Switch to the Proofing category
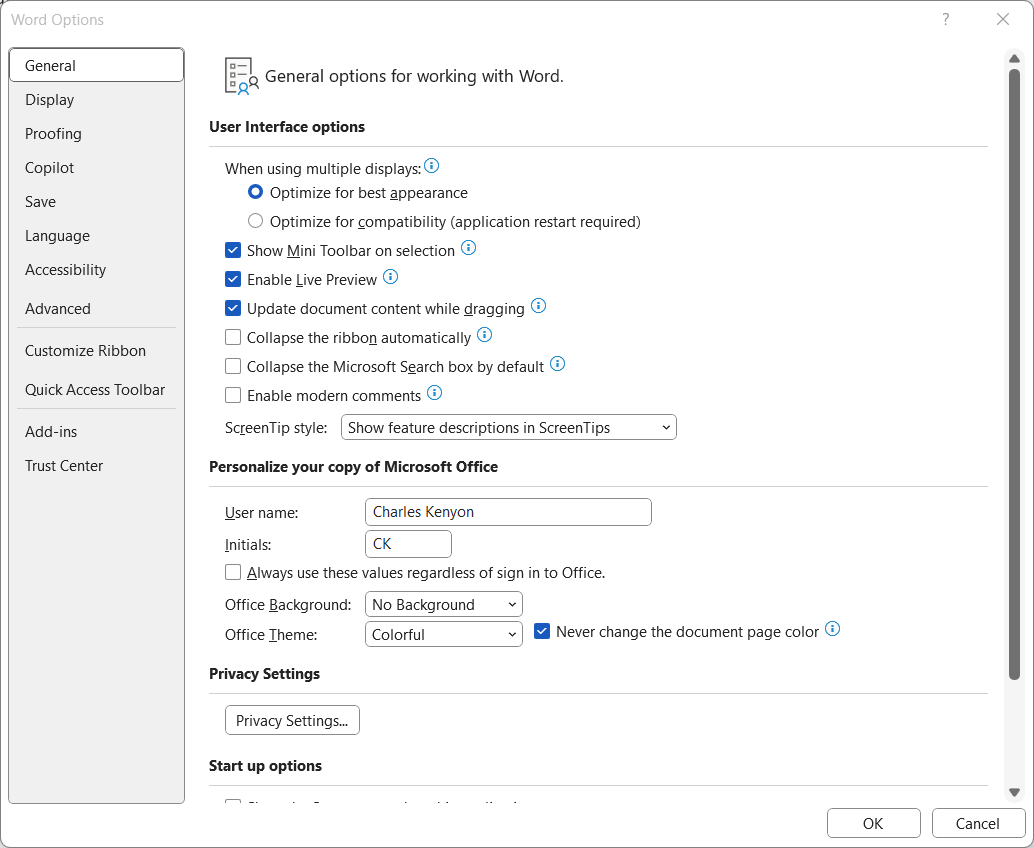Screen dimensions: 1034x848 pyautogui.click(x=54, y=134)
